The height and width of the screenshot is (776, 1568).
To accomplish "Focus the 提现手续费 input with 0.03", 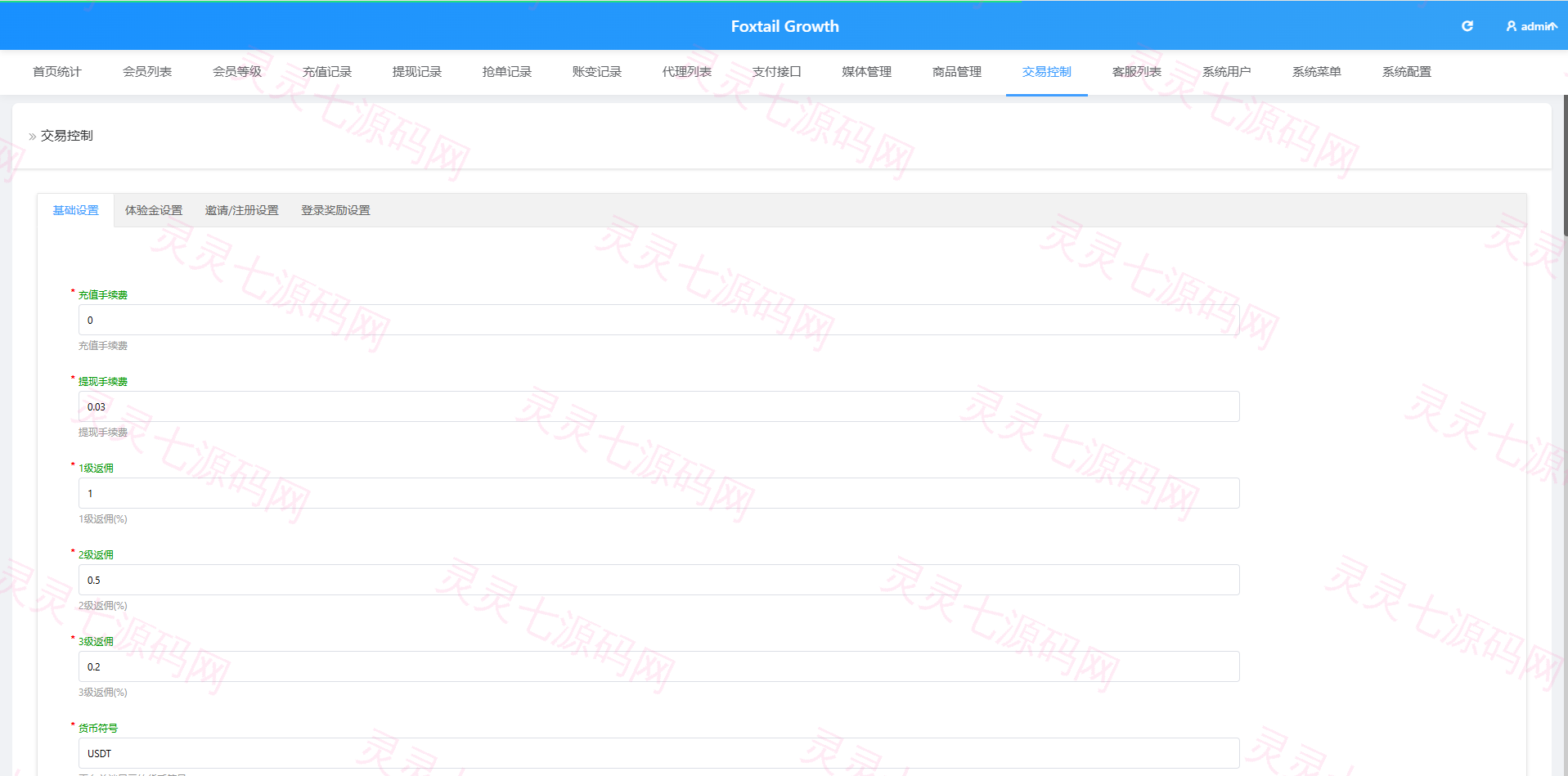I will [x=659, y=406].
